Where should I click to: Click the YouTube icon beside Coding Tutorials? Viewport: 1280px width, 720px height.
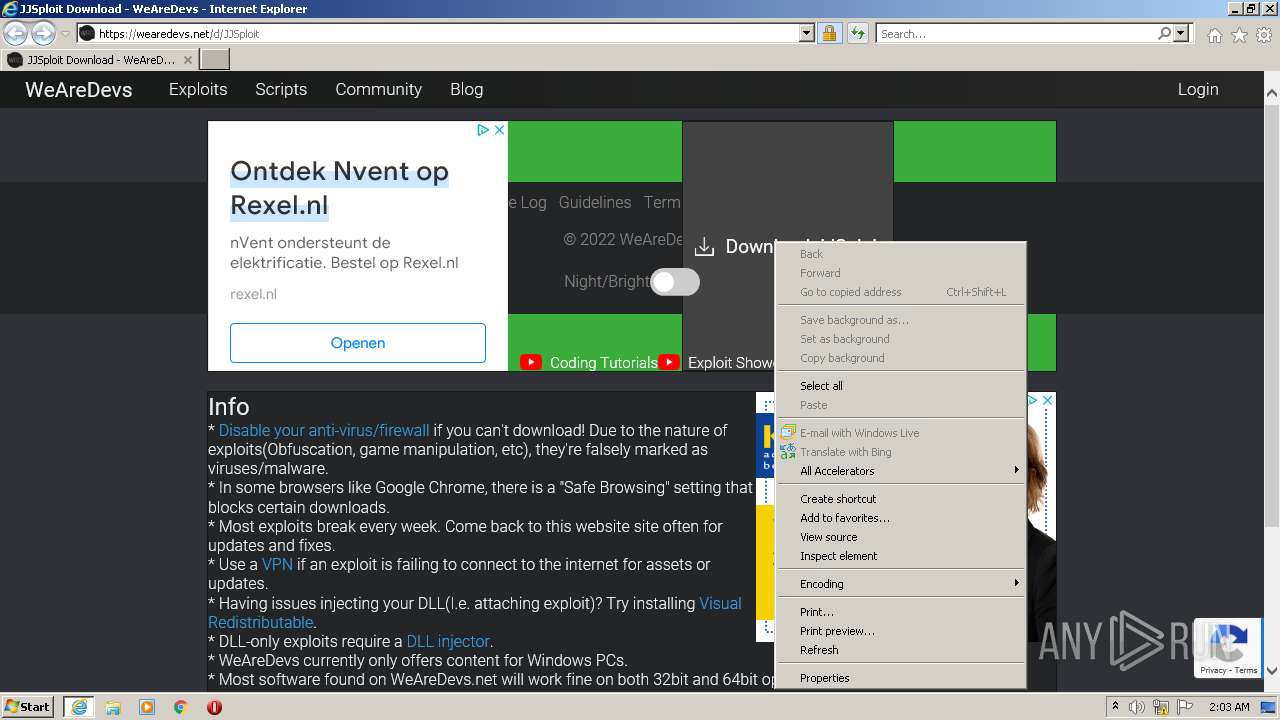tap(531, 363)
